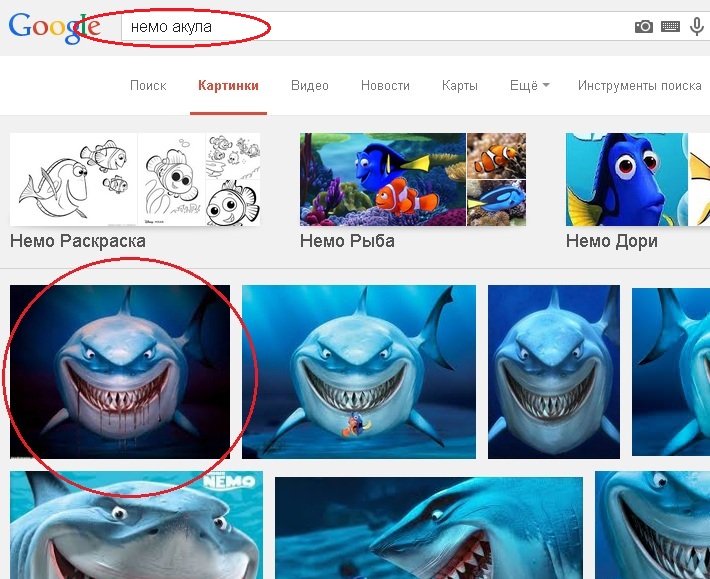Open the Видео tab
This screenshot has height=579, width=710.
tap(310, 86)
